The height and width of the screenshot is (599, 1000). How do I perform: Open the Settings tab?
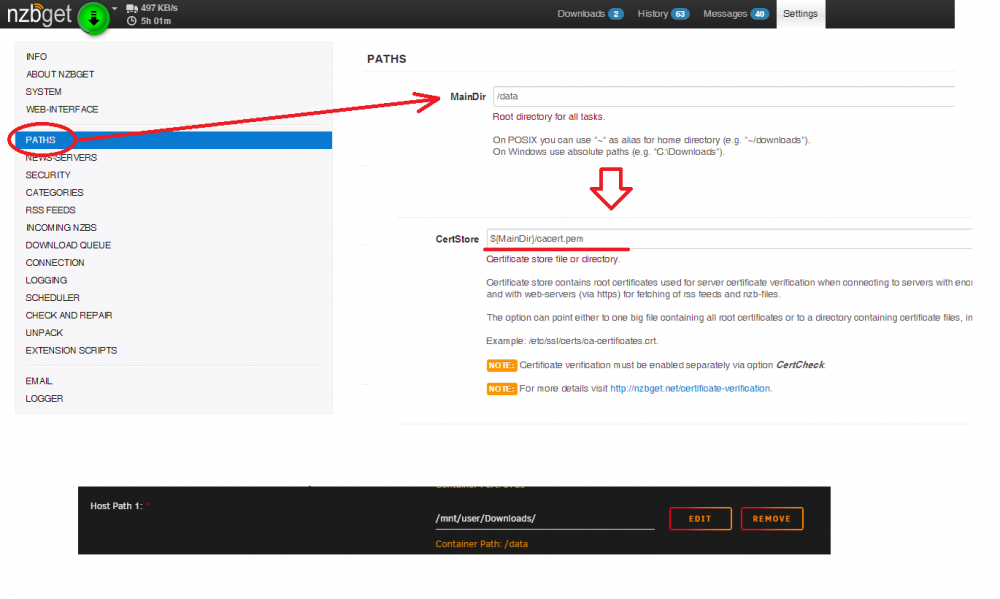[x=800, y=14]
